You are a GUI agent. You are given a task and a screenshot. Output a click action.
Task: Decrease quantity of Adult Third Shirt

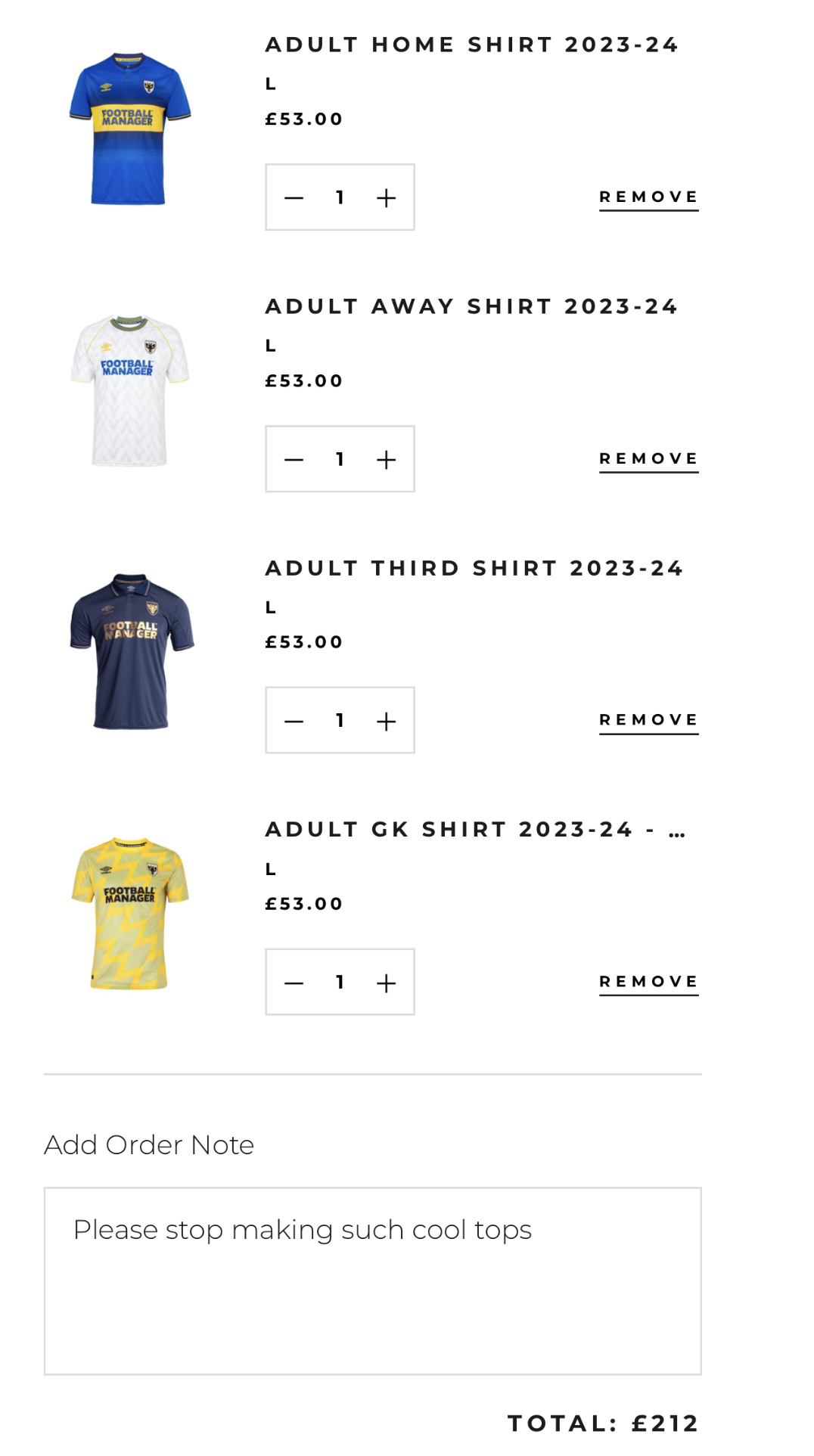coord(294,722)
